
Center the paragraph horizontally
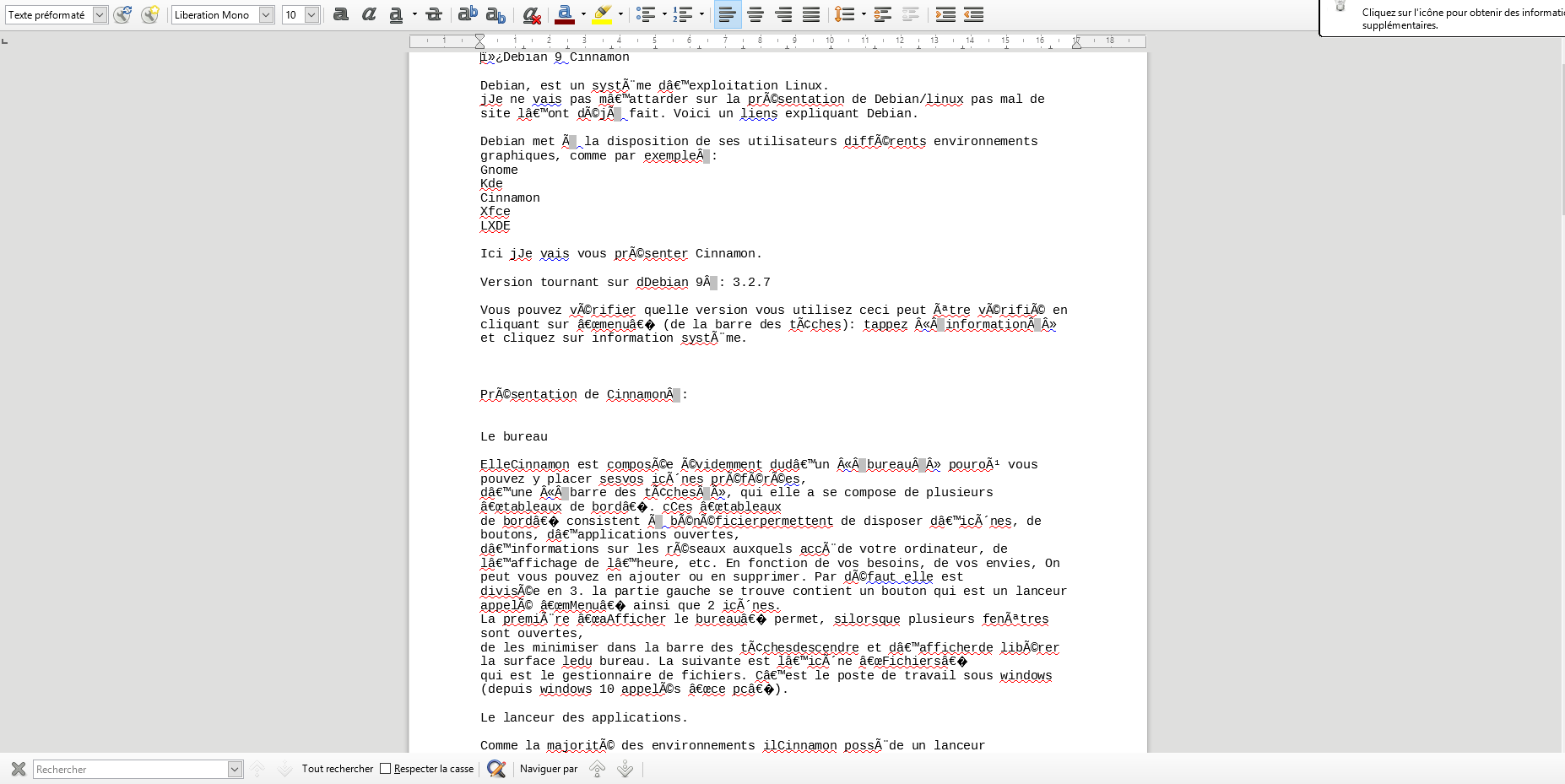tap(755, 14)
